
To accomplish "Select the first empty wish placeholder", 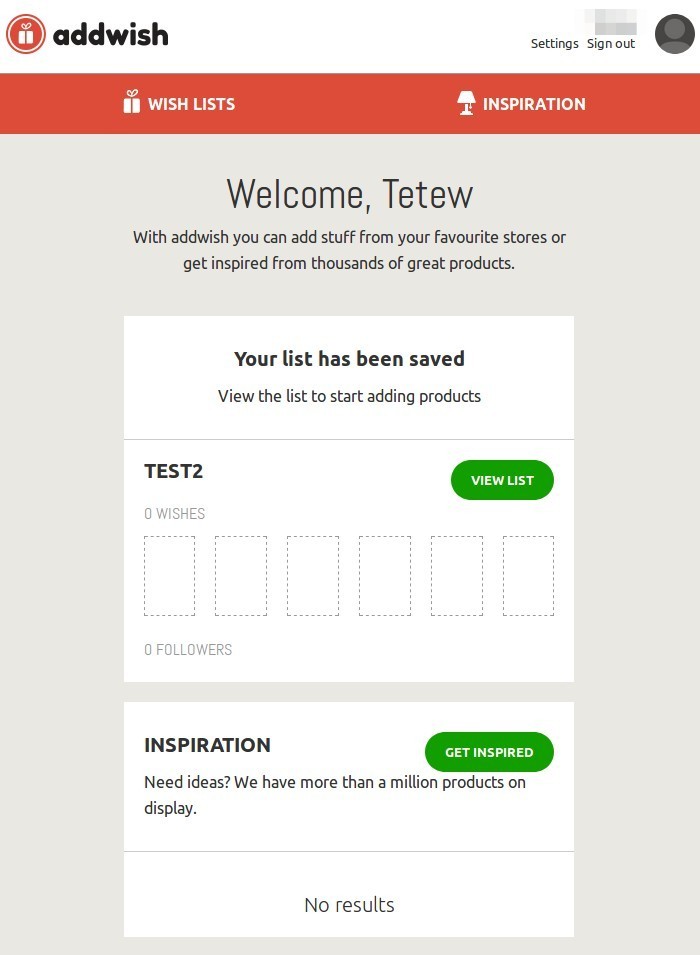I will (169, 576).
